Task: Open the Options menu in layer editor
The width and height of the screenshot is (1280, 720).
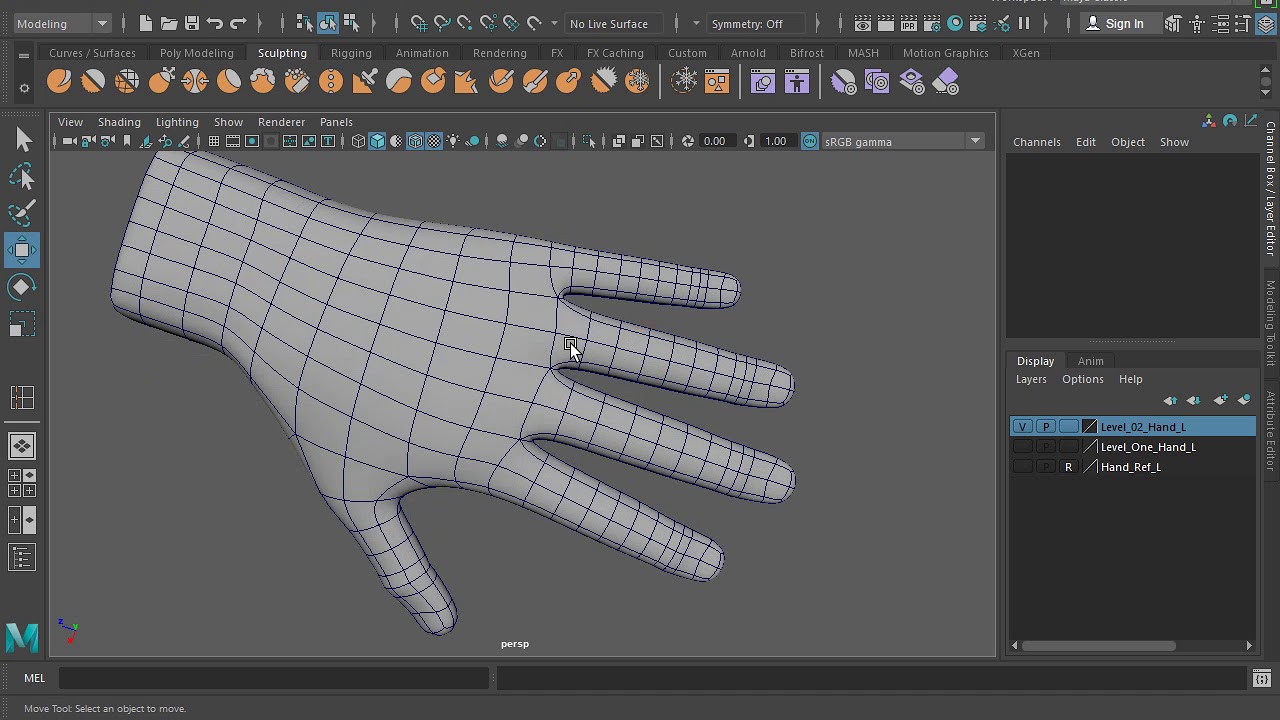Action: pyautogui.click(x=1083, y=379)
